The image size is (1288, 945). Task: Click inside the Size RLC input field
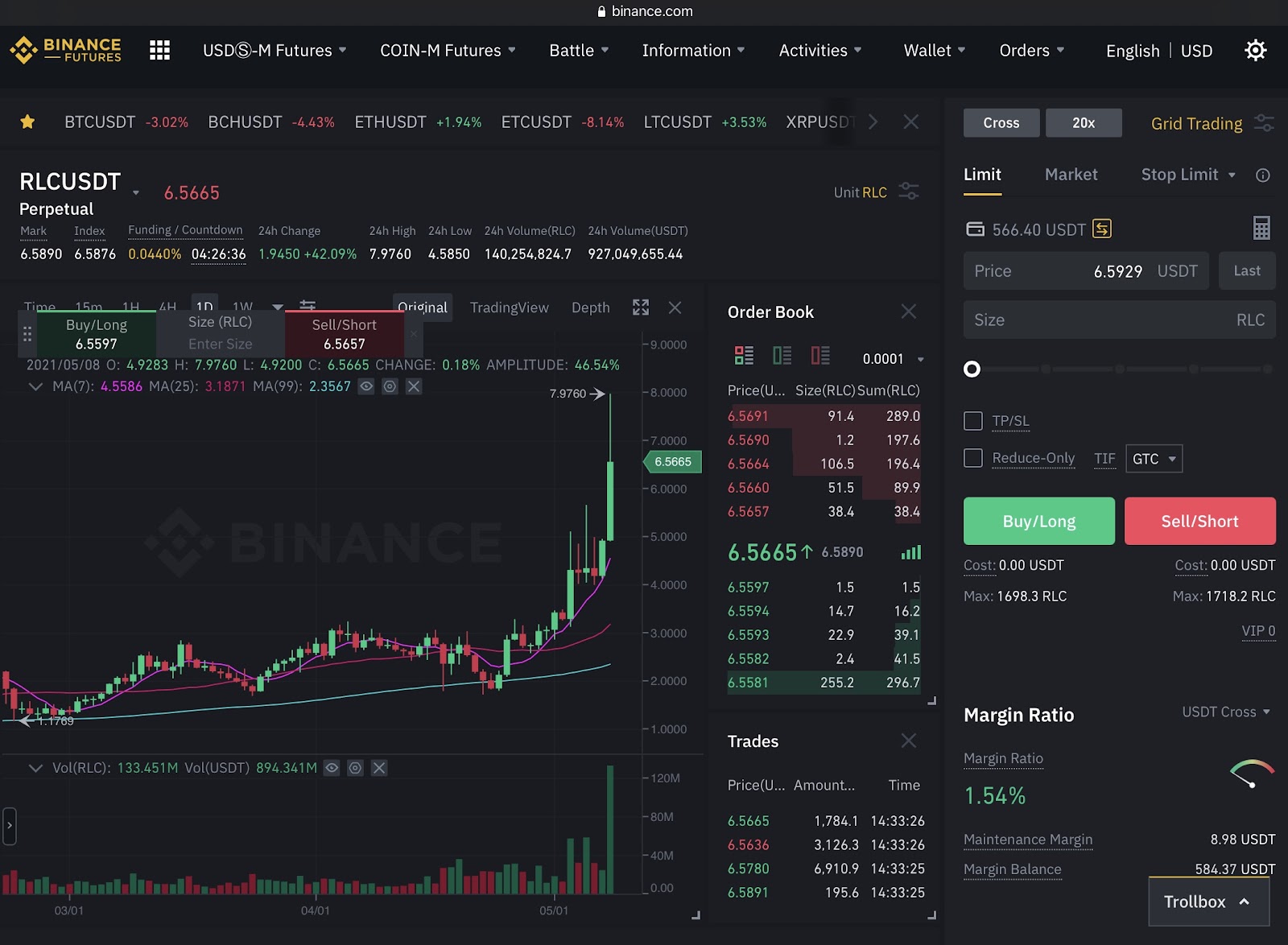pyautogui.click(x=1120, y=320)
